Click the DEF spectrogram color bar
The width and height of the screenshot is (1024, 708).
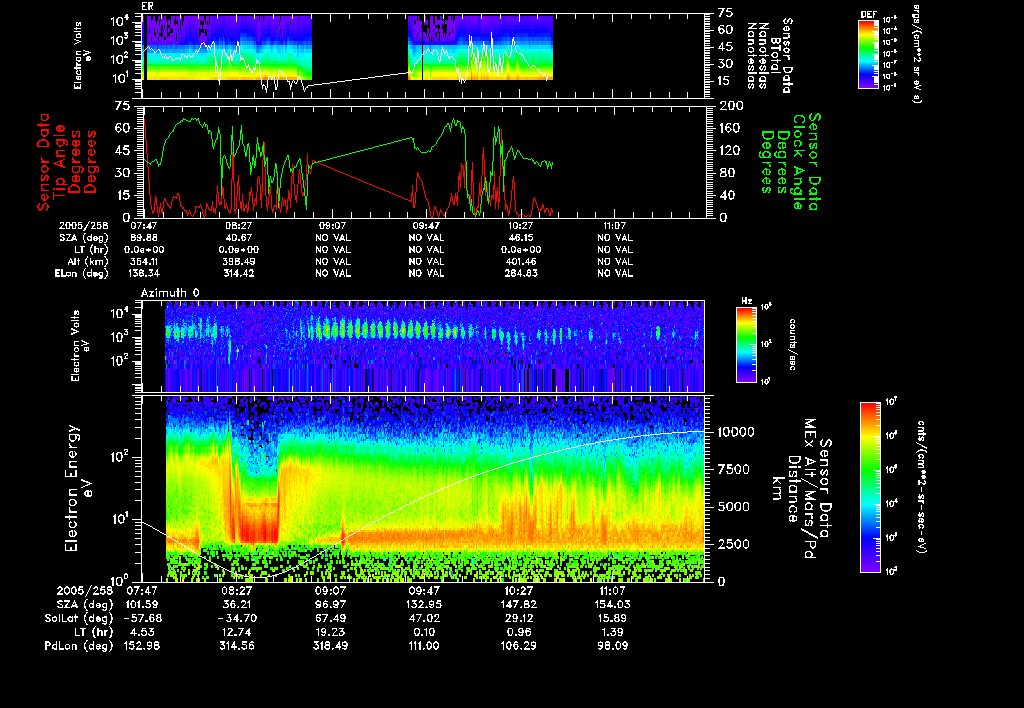click(868, 54)
